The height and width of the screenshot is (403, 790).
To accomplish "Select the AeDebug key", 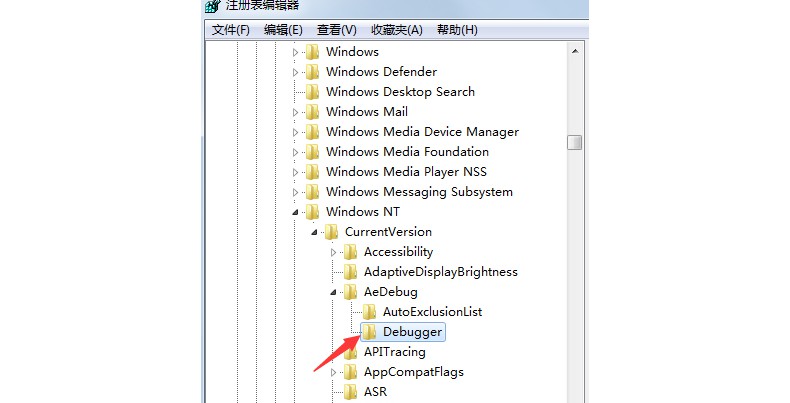I will pos(391,292).
